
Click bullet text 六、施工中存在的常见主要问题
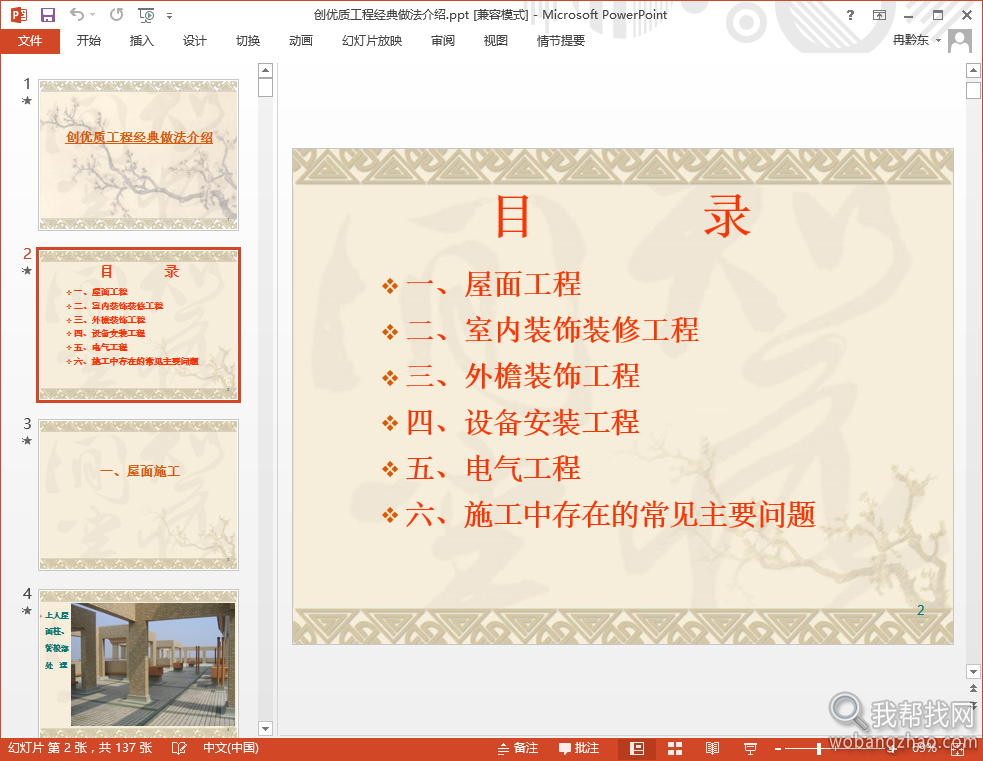click(x=610, y=515)
